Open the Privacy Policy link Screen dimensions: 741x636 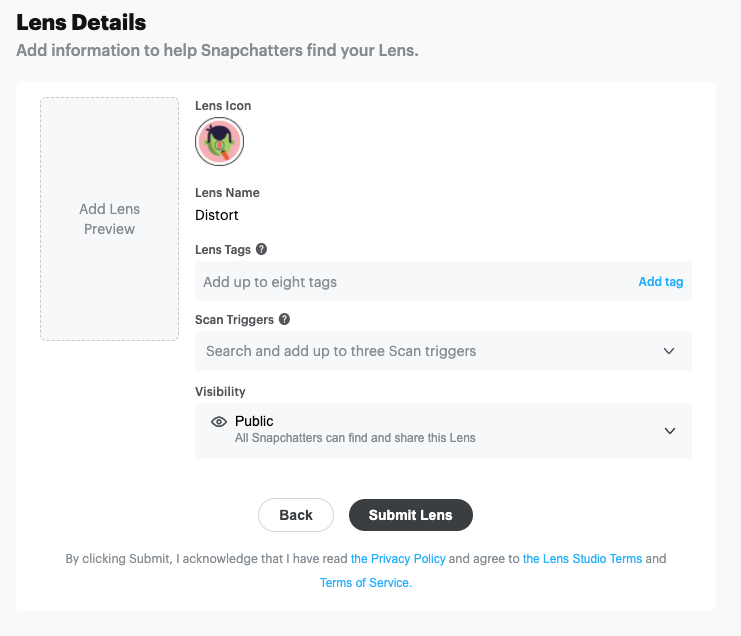coord(398,559)
